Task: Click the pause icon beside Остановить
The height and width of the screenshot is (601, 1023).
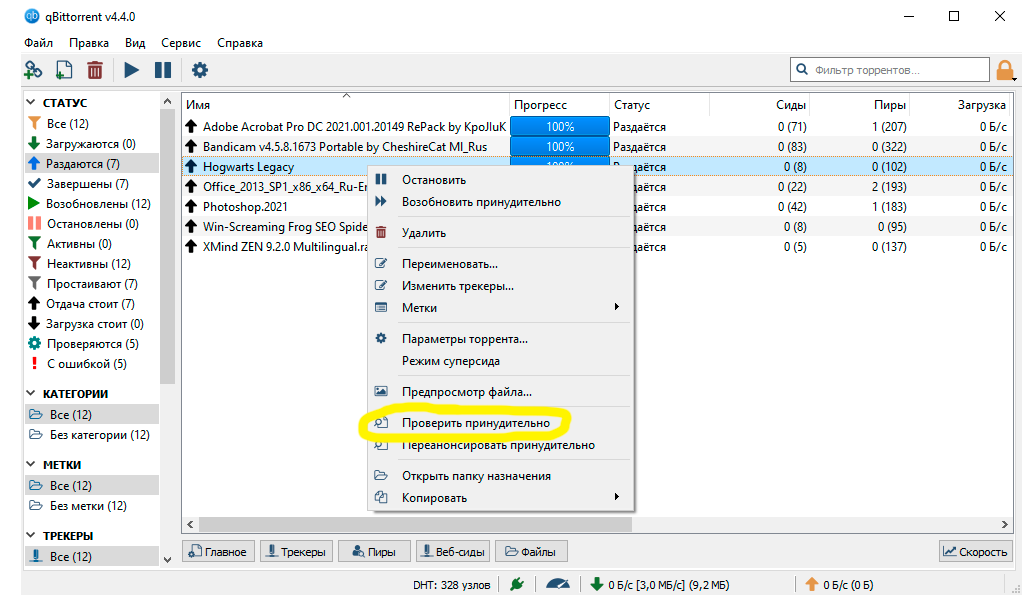Action: (x=381, y=179)
